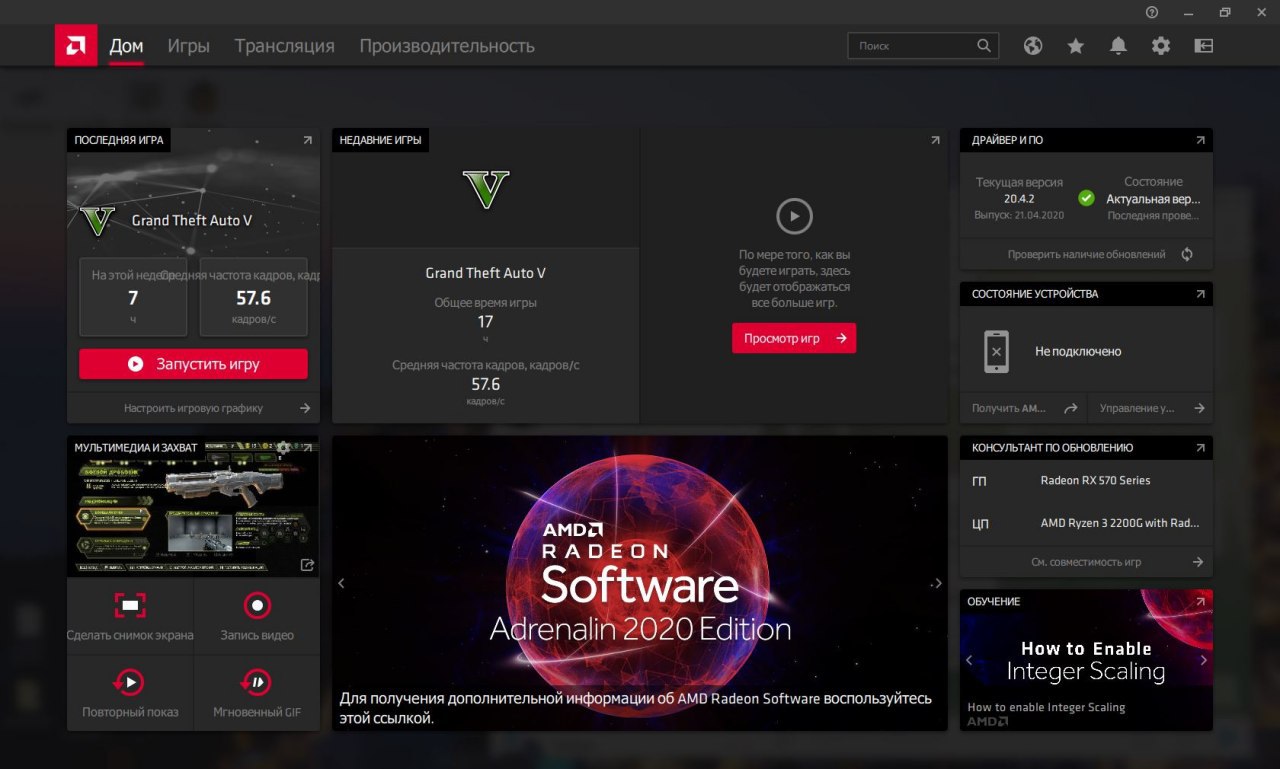Expand the Драйвер и ПО panel arrow

coord(1200,140)
